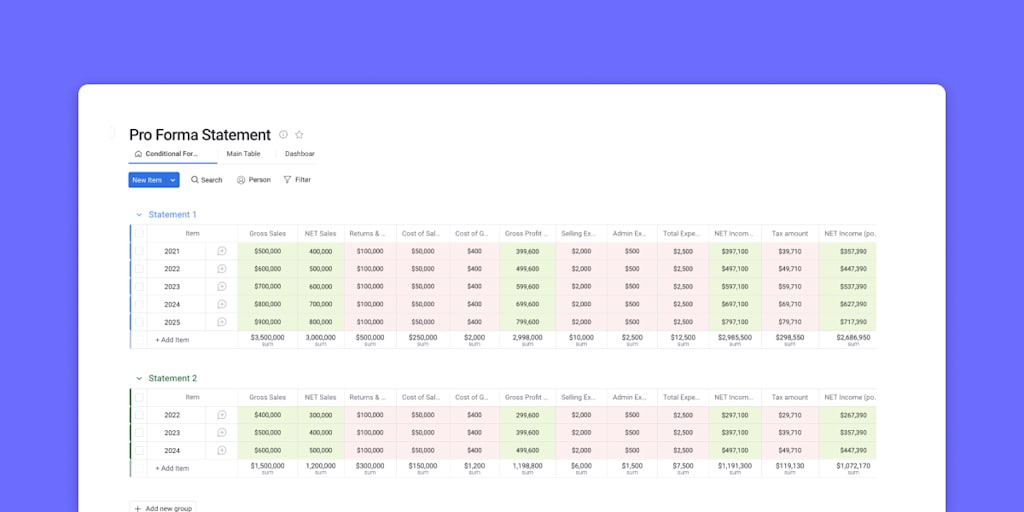
Task: Click the $298,550 Tax amount sum
Action: (x=790, y=338)
